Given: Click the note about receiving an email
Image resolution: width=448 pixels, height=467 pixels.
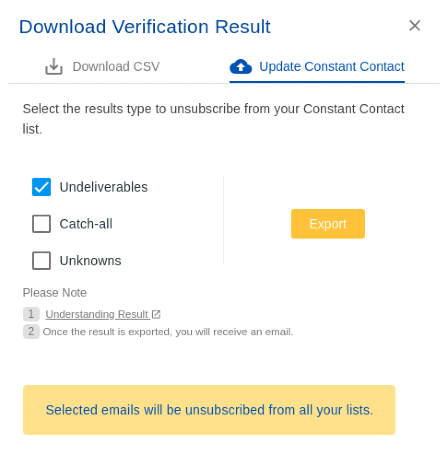Looking at the screenshot, I should 168,332.
